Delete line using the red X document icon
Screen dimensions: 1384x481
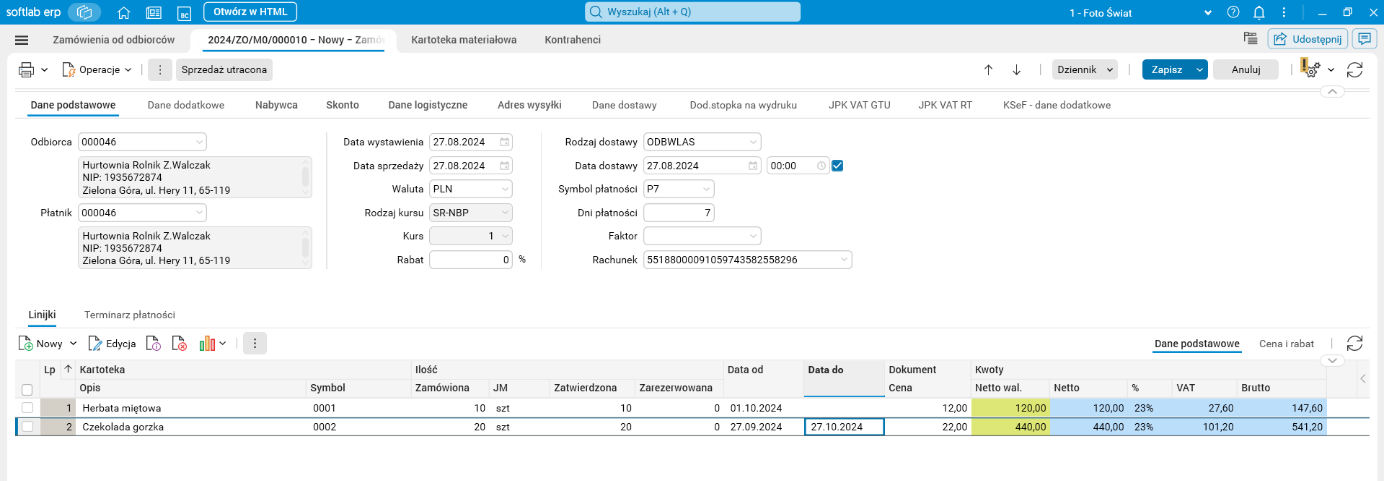[x=180, y=343]
